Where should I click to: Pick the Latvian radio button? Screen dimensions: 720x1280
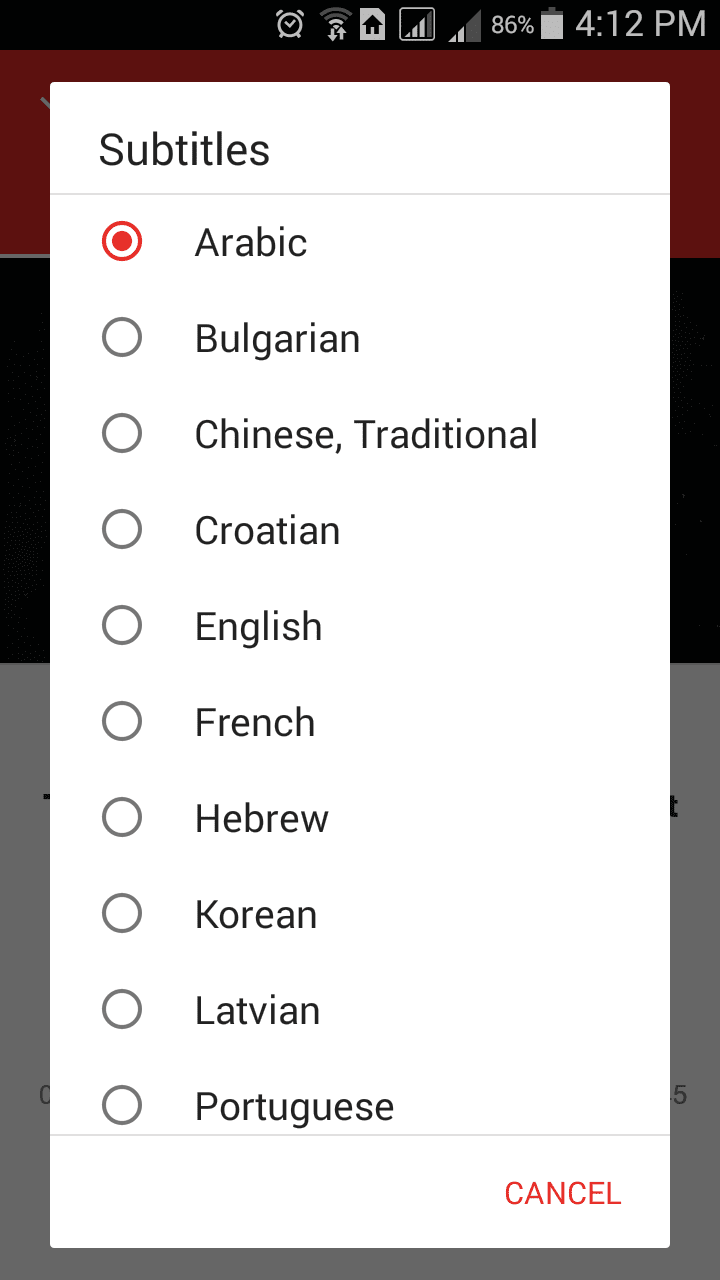(x=122, y=1010)
